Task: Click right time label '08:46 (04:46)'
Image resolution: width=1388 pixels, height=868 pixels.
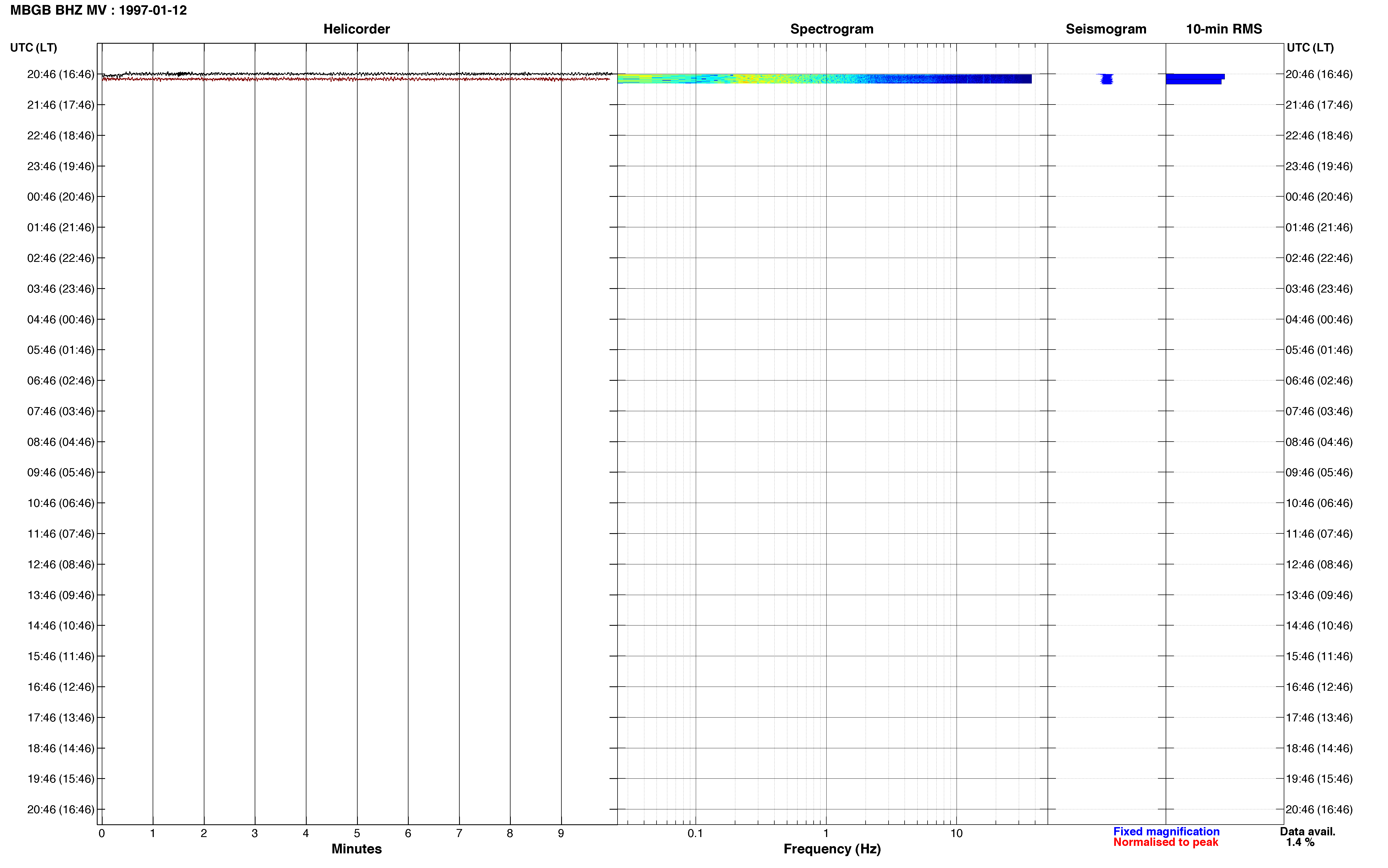Action: (x=1319, y=442)
